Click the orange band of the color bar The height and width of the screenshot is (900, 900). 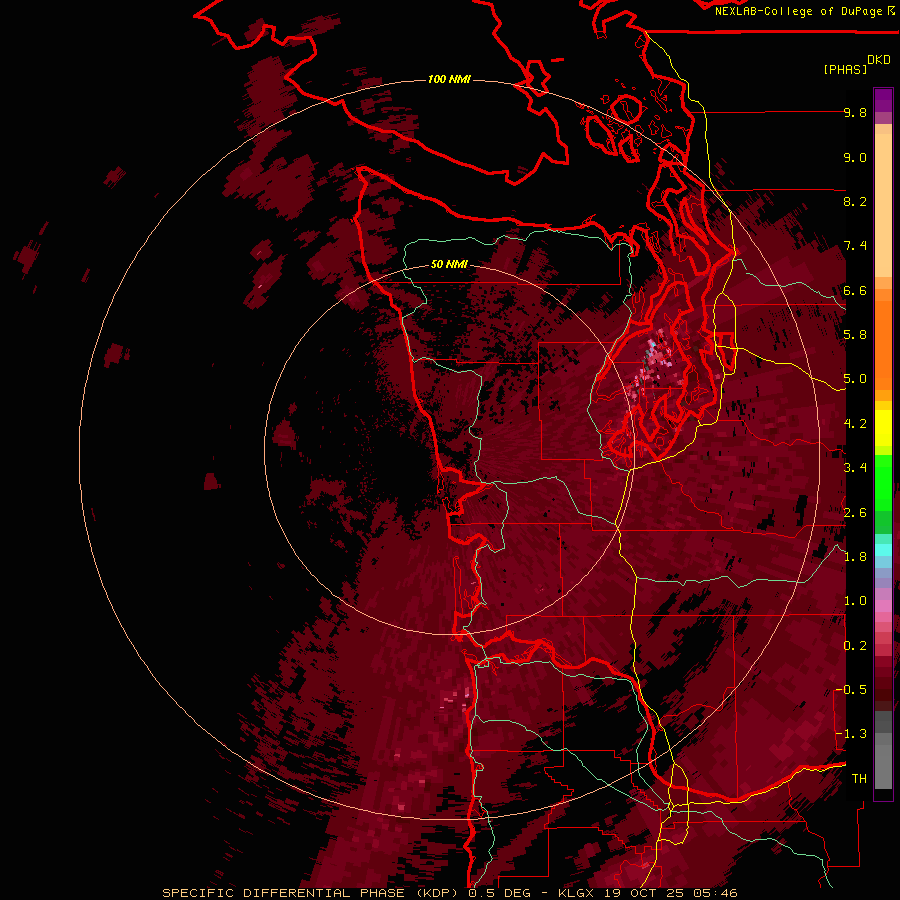pos(883,339)
